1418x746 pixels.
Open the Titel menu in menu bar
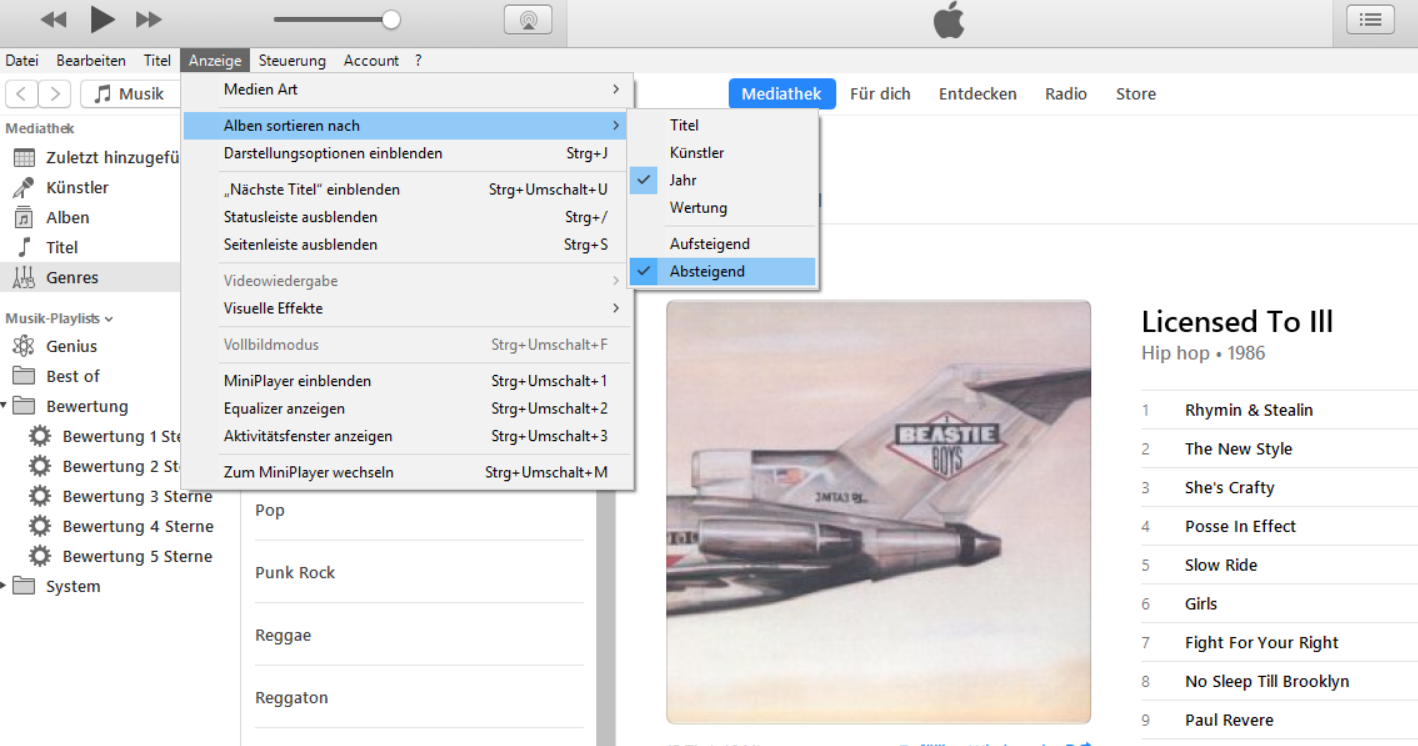[x=157, y=60]
